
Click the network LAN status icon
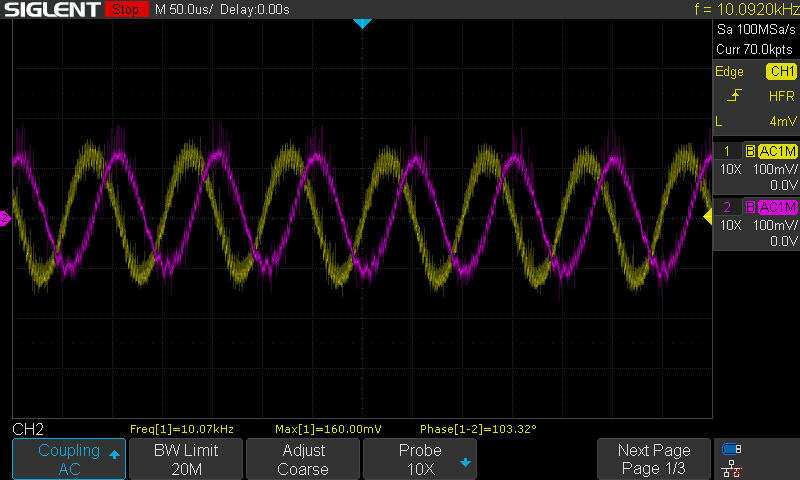pos(731,467)
